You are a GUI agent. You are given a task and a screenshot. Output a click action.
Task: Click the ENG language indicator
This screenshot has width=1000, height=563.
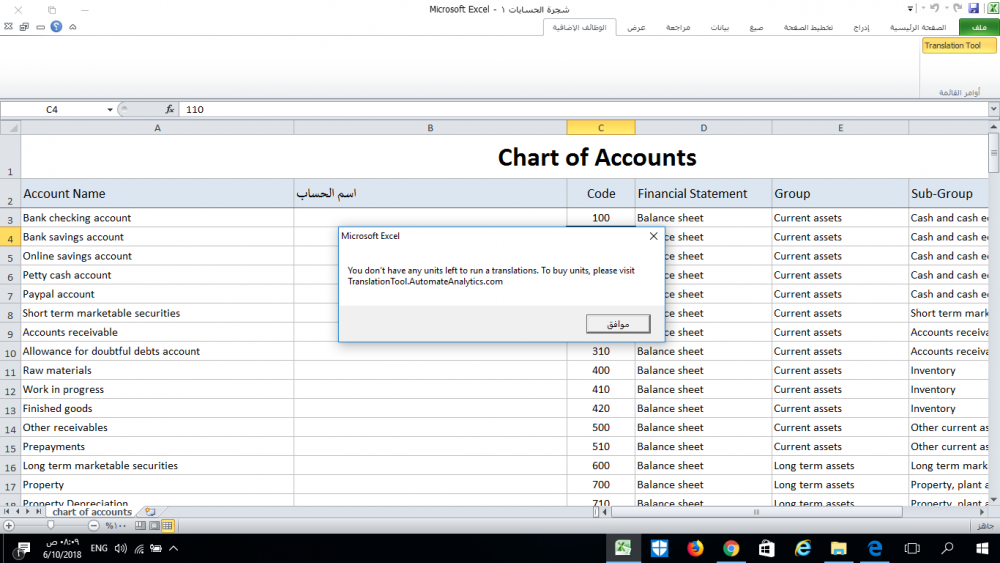click(x=99, y=548)
